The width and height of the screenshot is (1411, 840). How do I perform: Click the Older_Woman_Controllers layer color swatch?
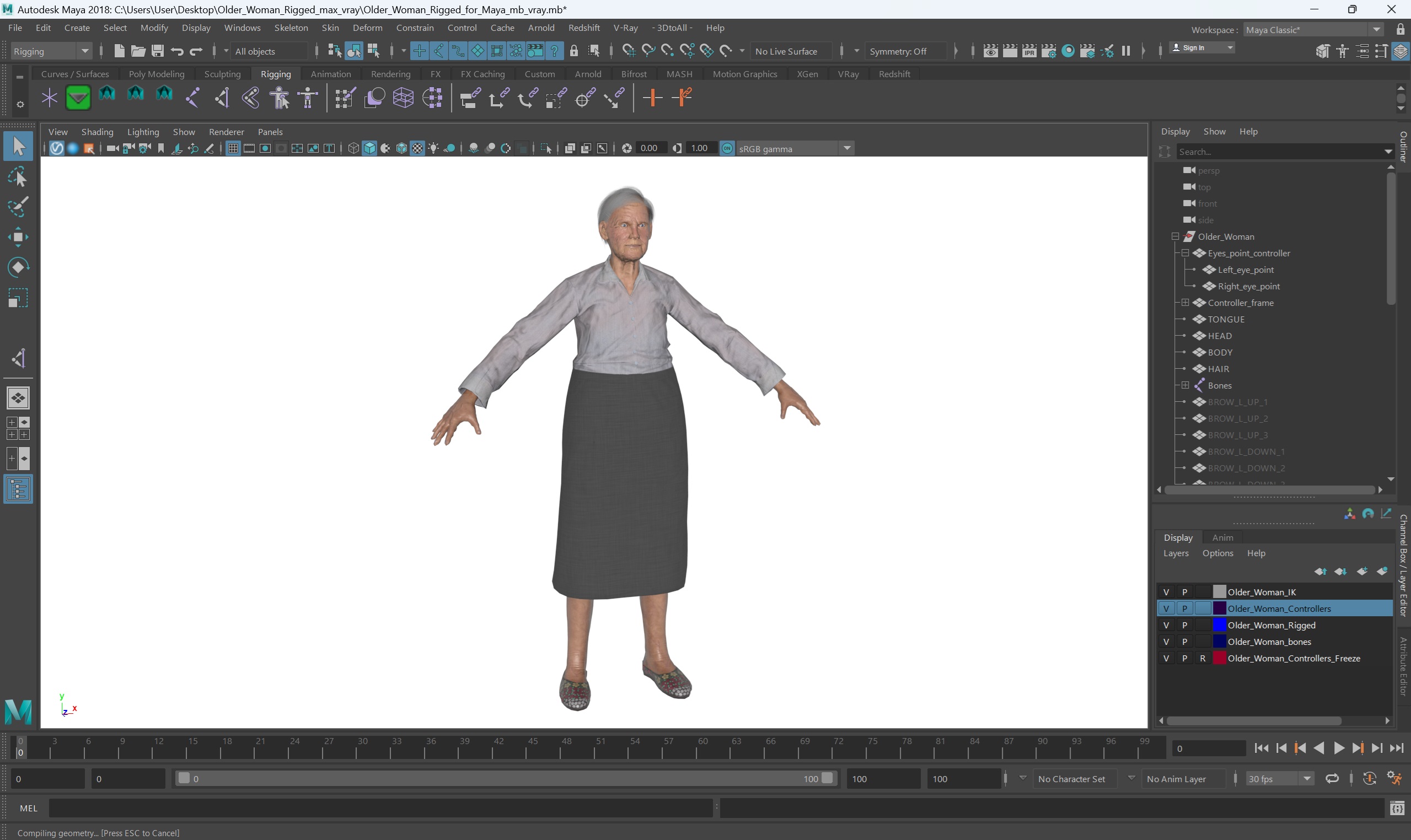(1219, 609)
